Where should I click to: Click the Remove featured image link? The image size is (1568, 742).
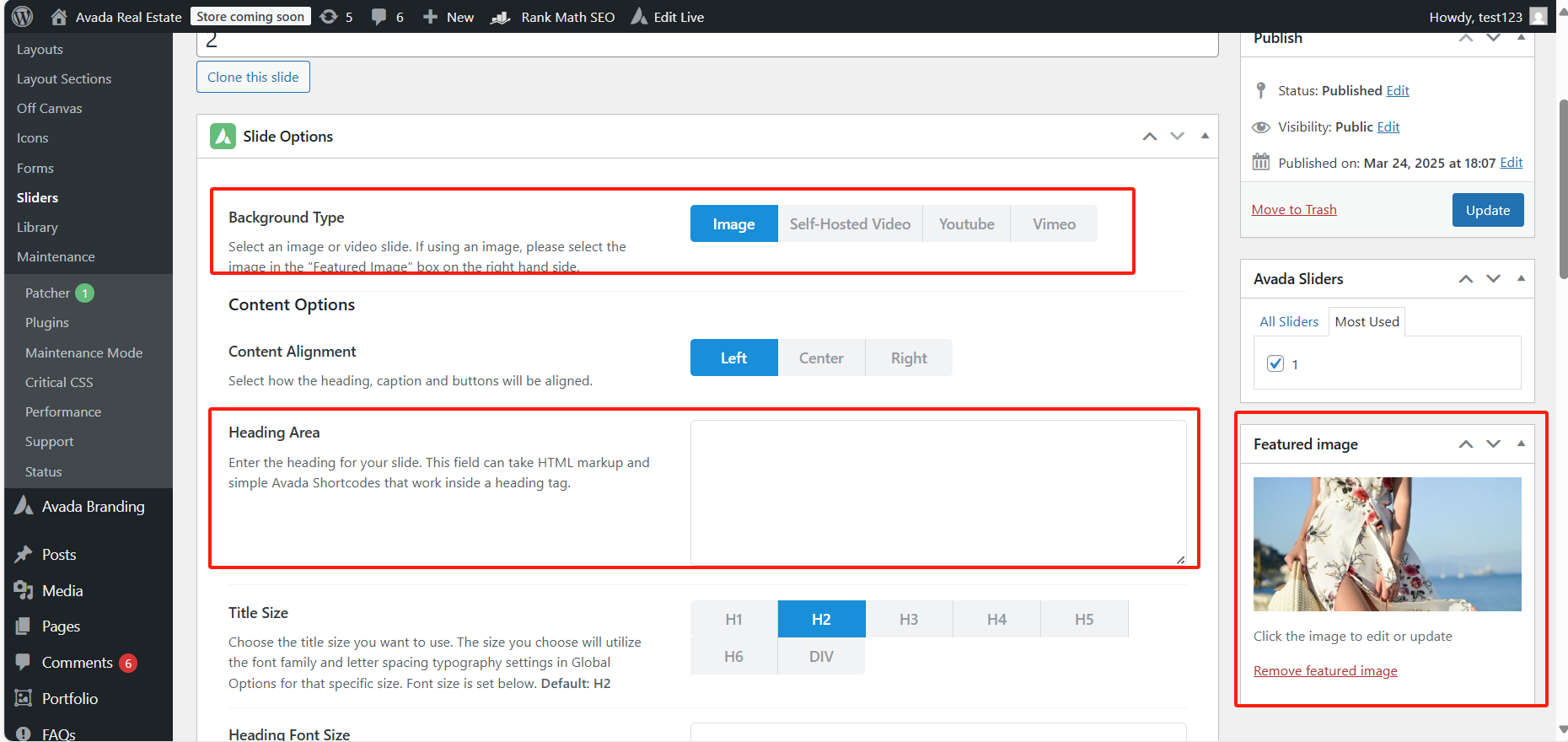click(x=1325, y=670)
